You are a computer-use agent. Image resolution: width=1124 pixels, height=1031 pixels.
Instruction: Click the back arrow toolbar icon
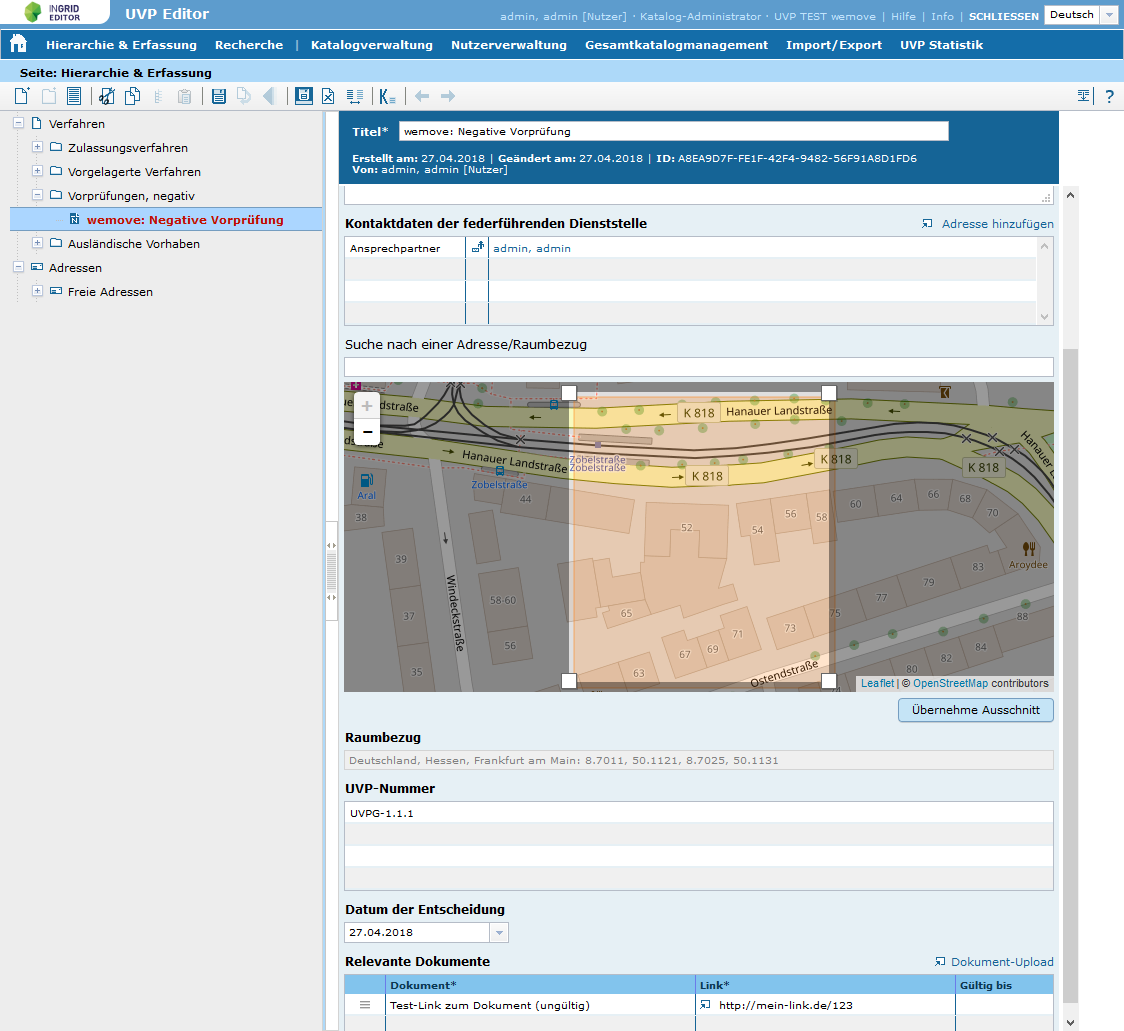pyautogui.click(x=422, y=96)
